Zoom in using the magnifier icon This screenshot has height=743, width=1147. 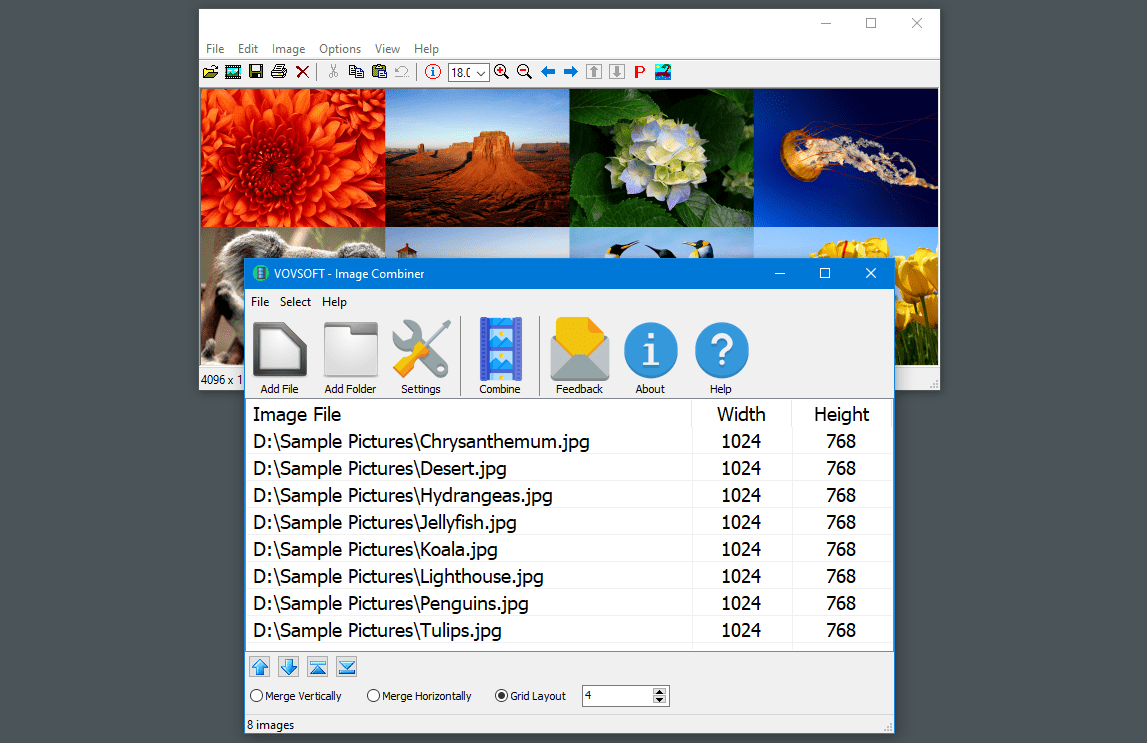(501, 71)
